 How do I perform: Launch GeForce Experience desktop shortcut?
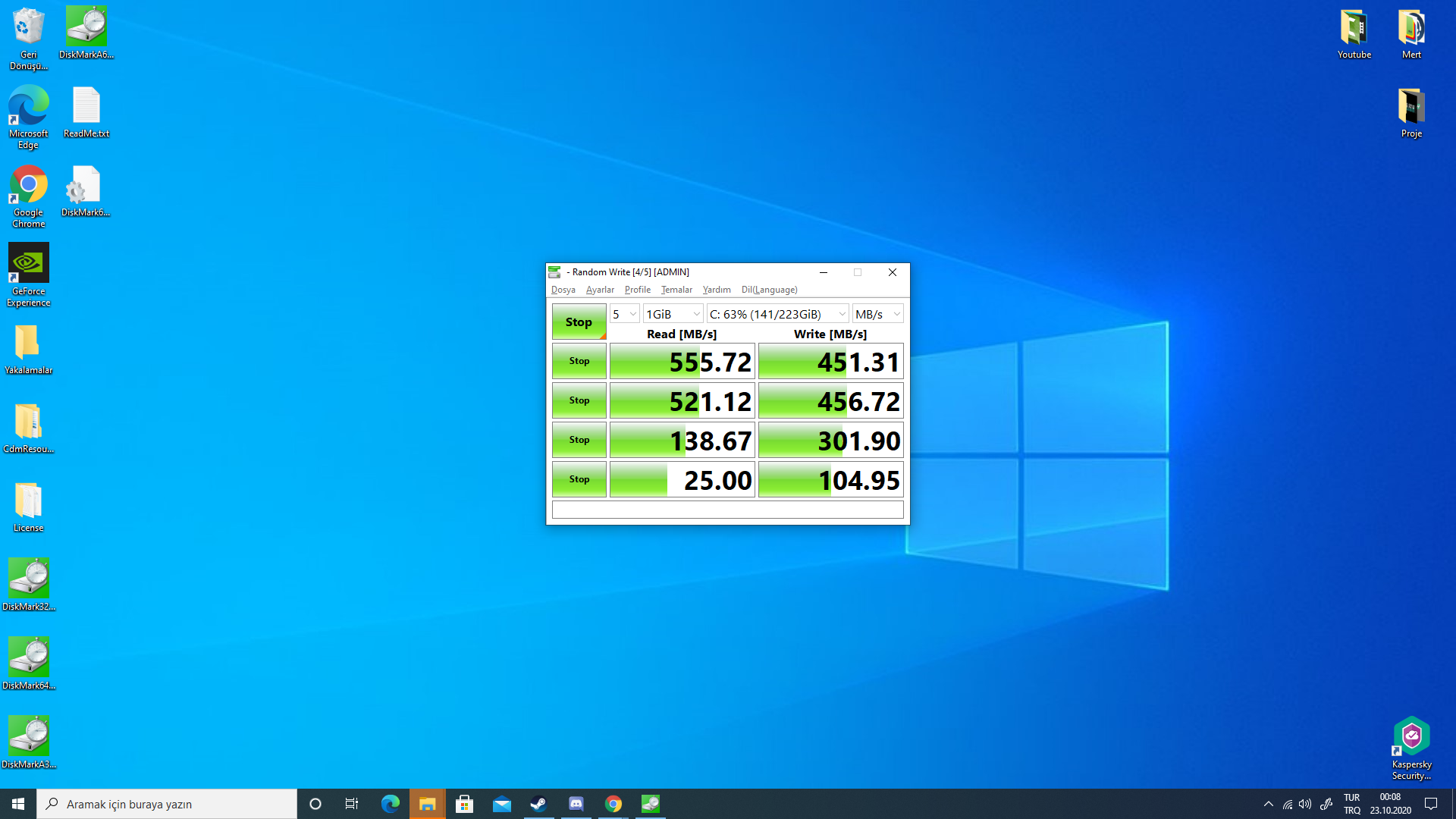point(29,275)
